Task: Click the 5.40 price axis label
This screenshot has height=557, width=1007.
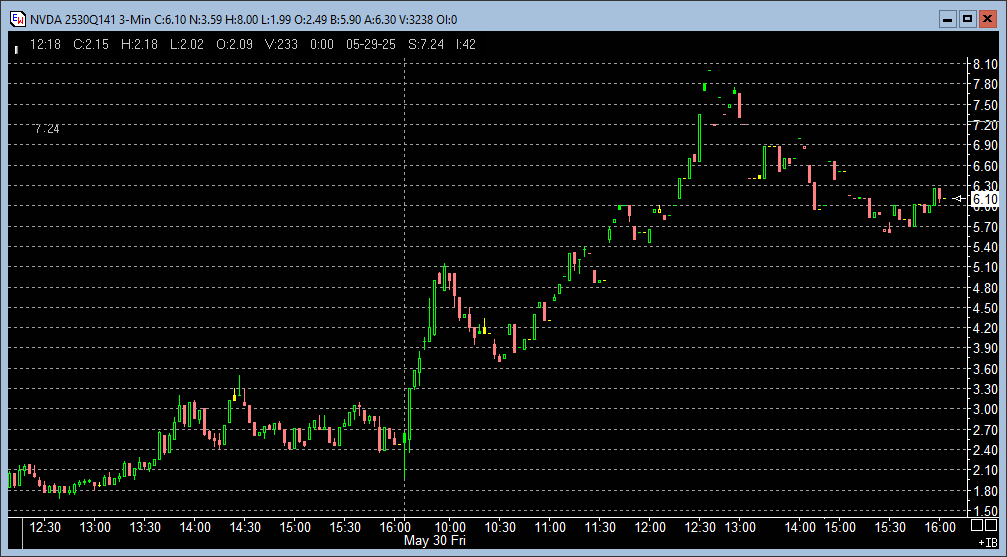Action: [985, 247]
